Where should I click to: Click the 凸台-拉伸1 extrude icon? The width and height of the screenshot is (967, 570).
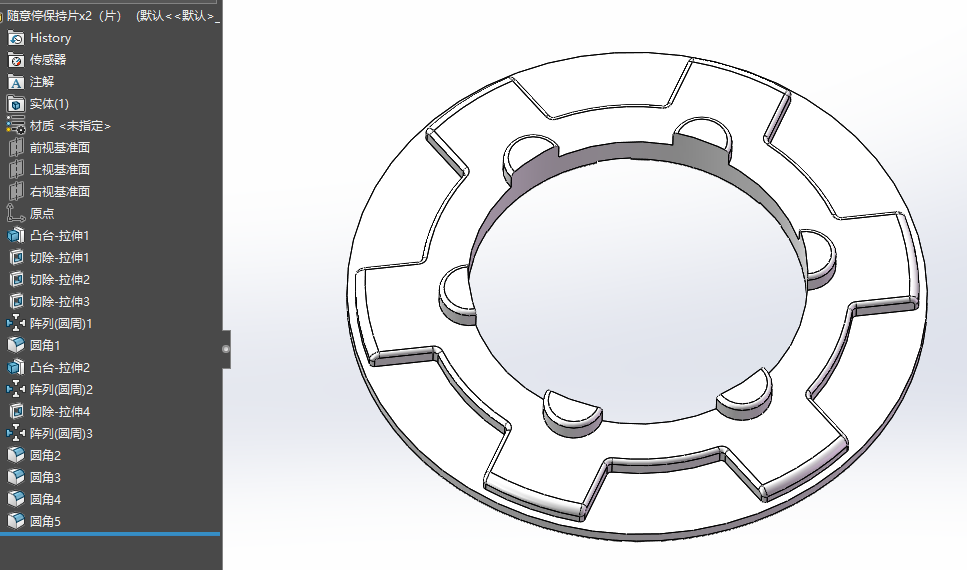[x=15, y=236]
